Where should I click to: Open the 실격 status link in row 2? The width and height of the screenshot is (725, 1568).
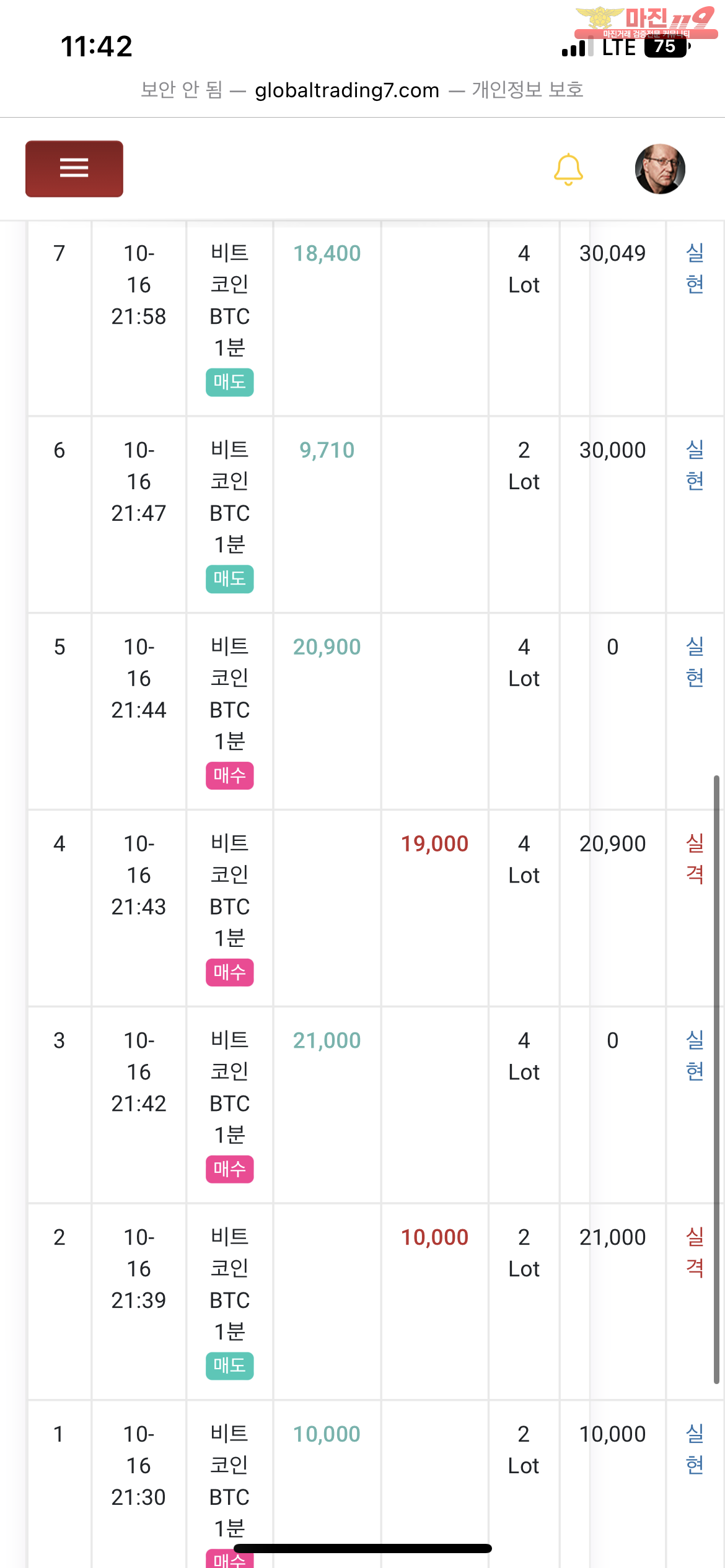click(x=694, y=1252)
